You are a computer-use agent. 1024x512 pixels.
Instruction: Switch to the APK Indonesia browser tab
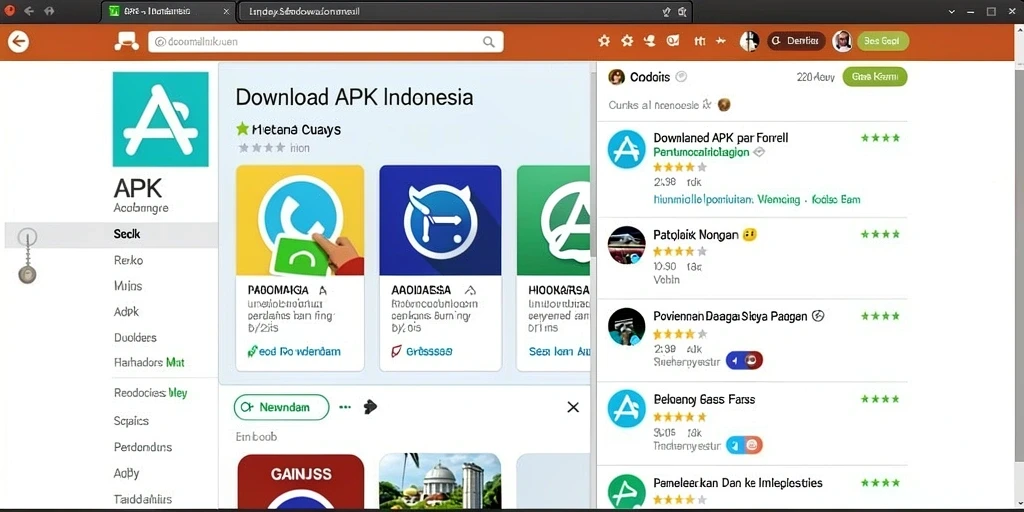click(168, 12)
